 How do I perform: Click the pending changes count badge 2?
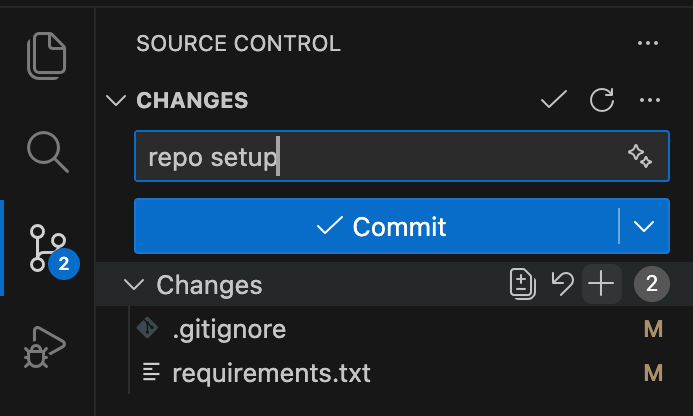pyautogui.click(x=651, y=285)
